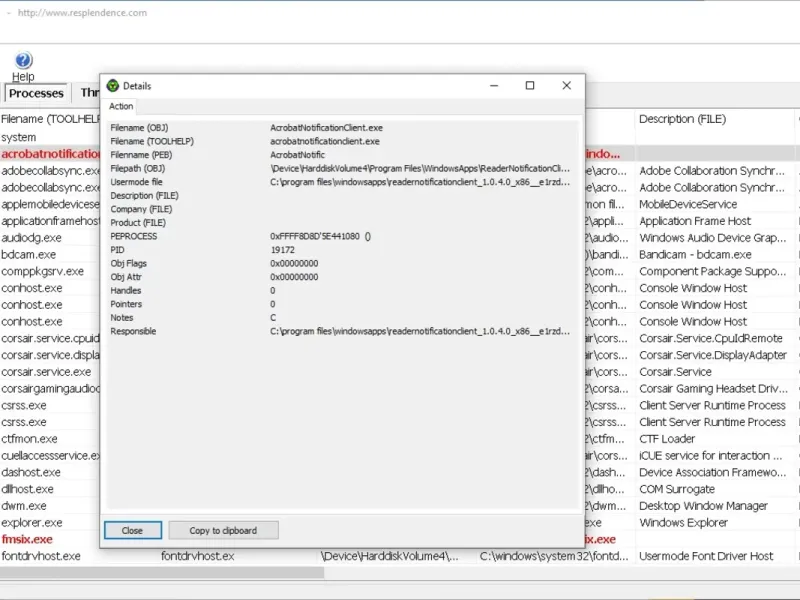800x600 pixels.
Task: Select the Usermode file path value
Action: pyautogui.click(x=420, y=182)
